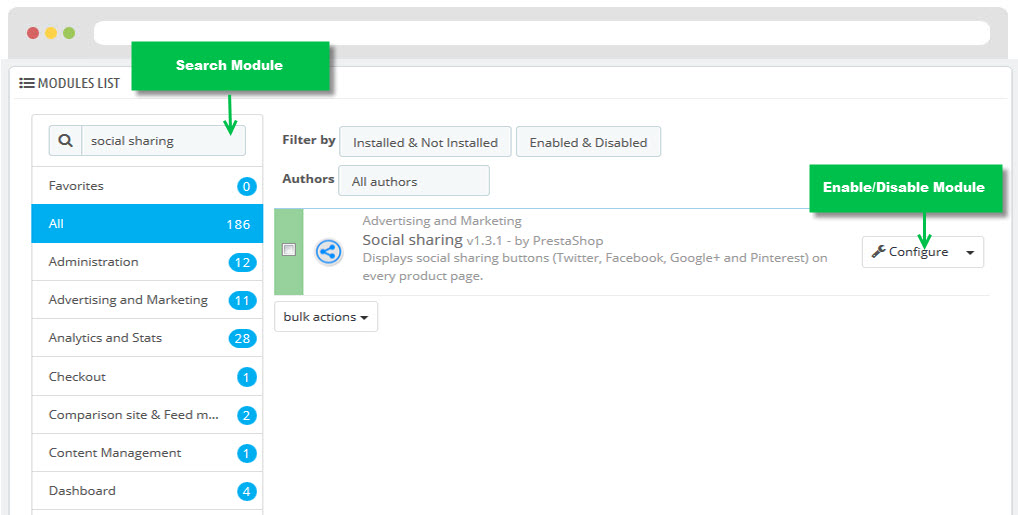The width and height of the screenshot is (1018, 515).
Task: Select the Administration category
Action: [147, 262]
